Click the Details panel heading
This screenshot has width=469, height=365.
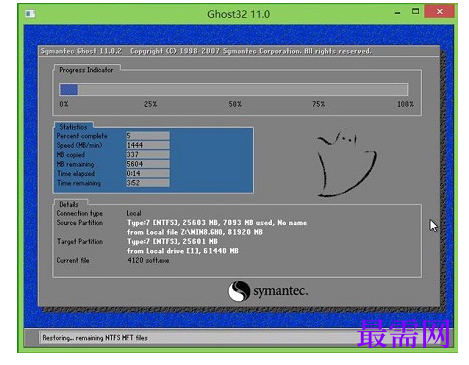pos(69,204)
